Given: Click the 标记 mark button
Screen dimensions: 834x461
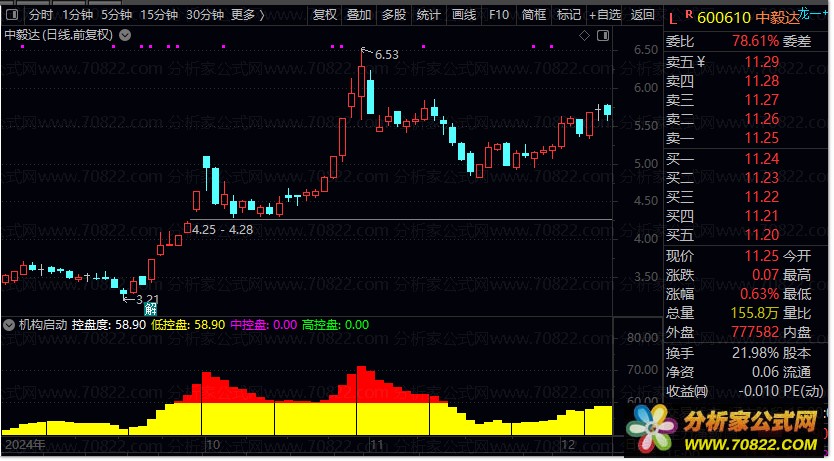Looking at the screenshot, I should pos(569,15).
